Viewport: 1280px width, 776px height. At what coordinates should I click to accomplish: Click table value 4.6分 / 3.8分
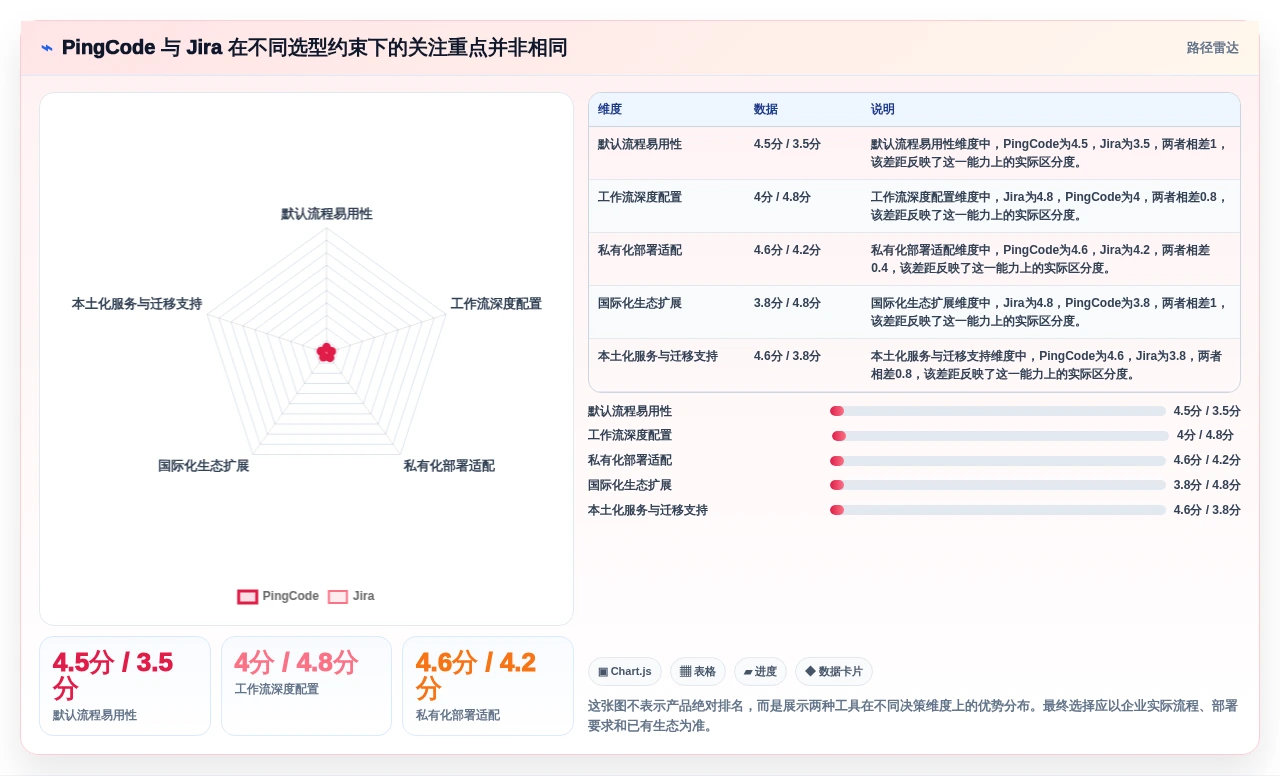pyautogui.click(x=787, y=356)
